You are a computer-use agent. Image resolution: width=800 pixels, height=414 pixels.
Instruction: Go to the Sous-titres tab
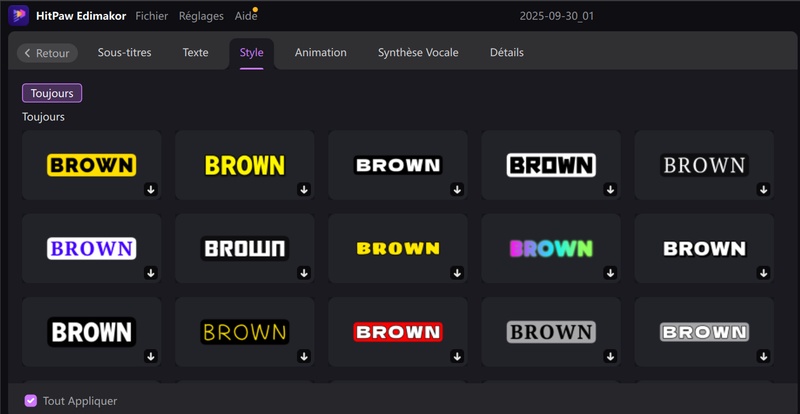[124, 52]
